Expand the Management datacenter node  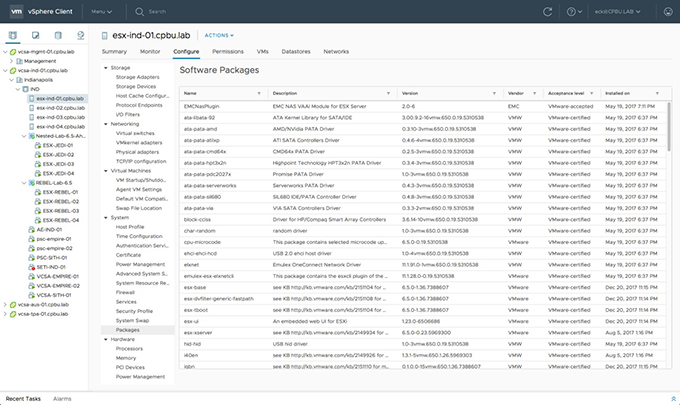(x=11, y=61)
